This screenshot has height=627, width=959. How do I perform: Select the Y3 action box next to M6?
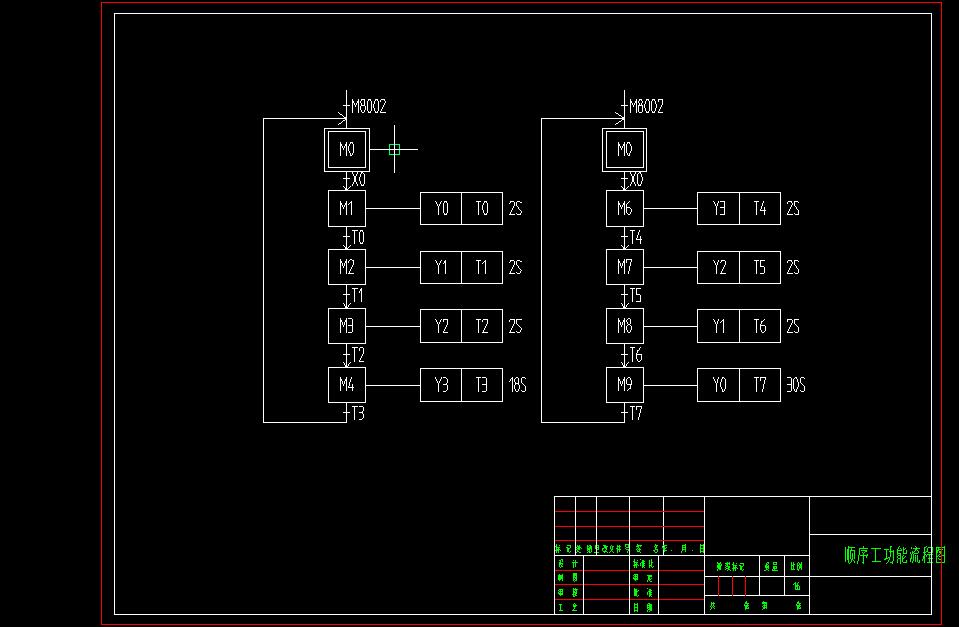pos(719,209)
